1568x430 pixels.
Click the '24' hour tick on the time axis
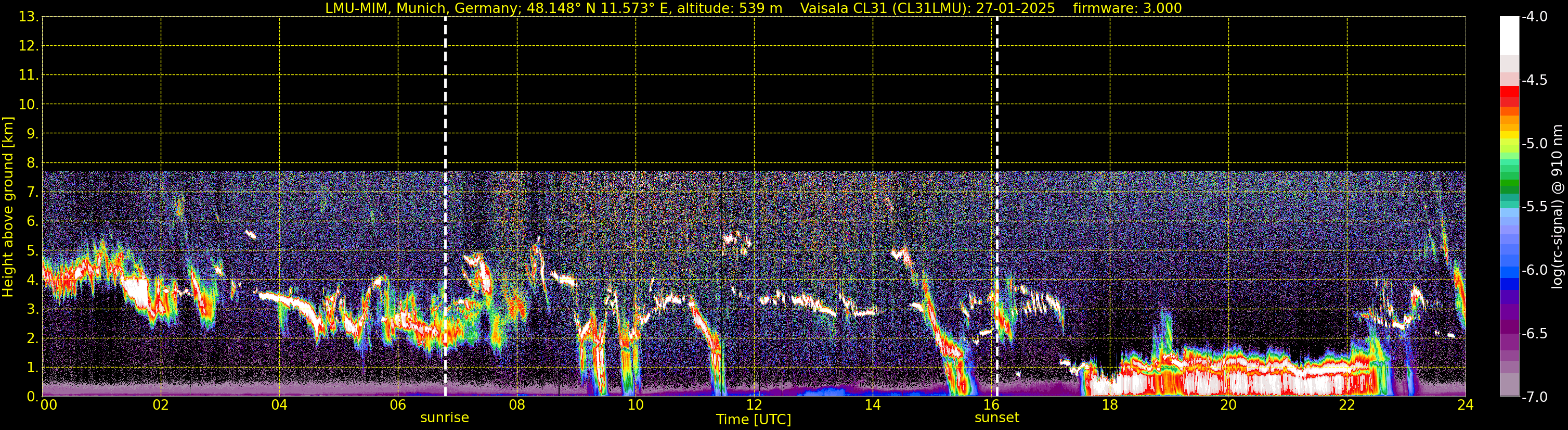pos(1465,406)
